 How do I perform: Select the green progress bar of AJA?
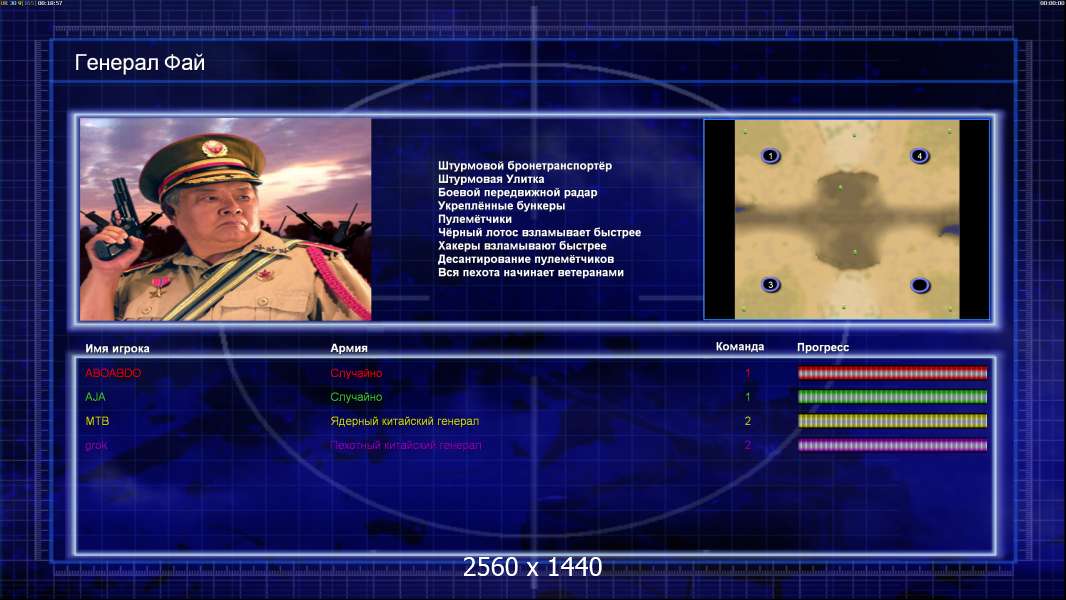point(892,397)
